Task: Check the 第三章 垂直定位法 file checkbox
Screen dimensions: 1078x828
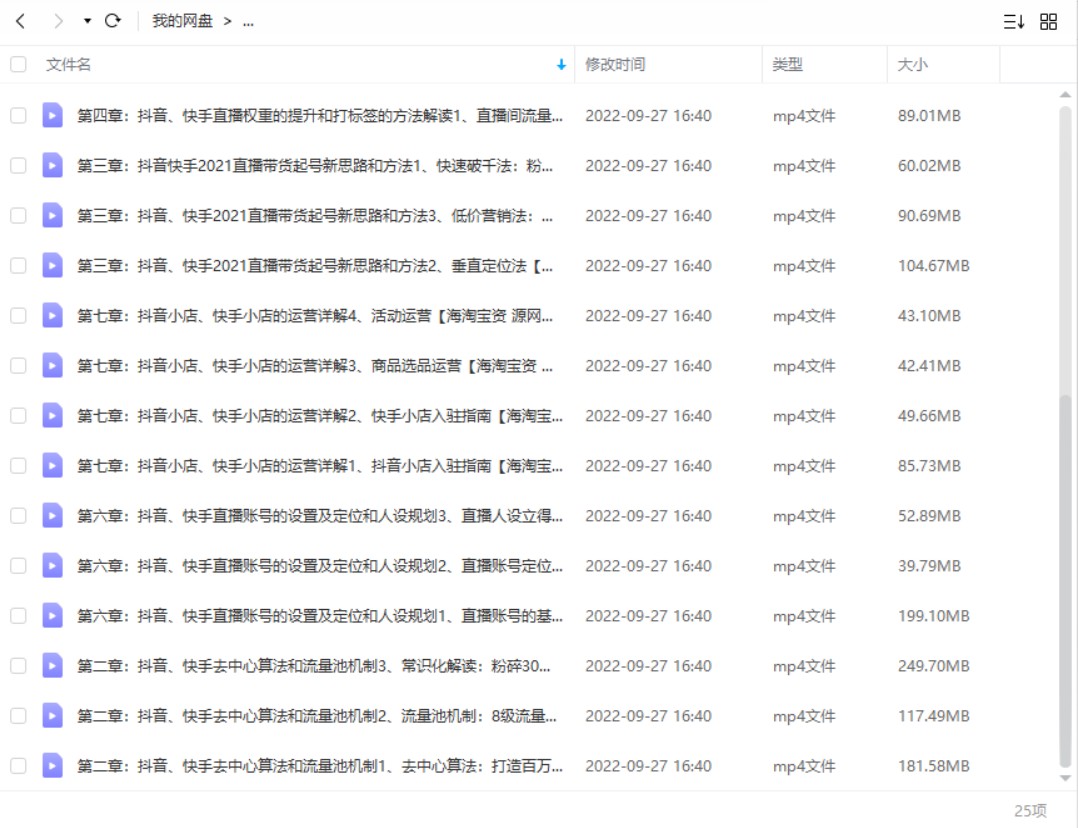Action: point(19,266)
